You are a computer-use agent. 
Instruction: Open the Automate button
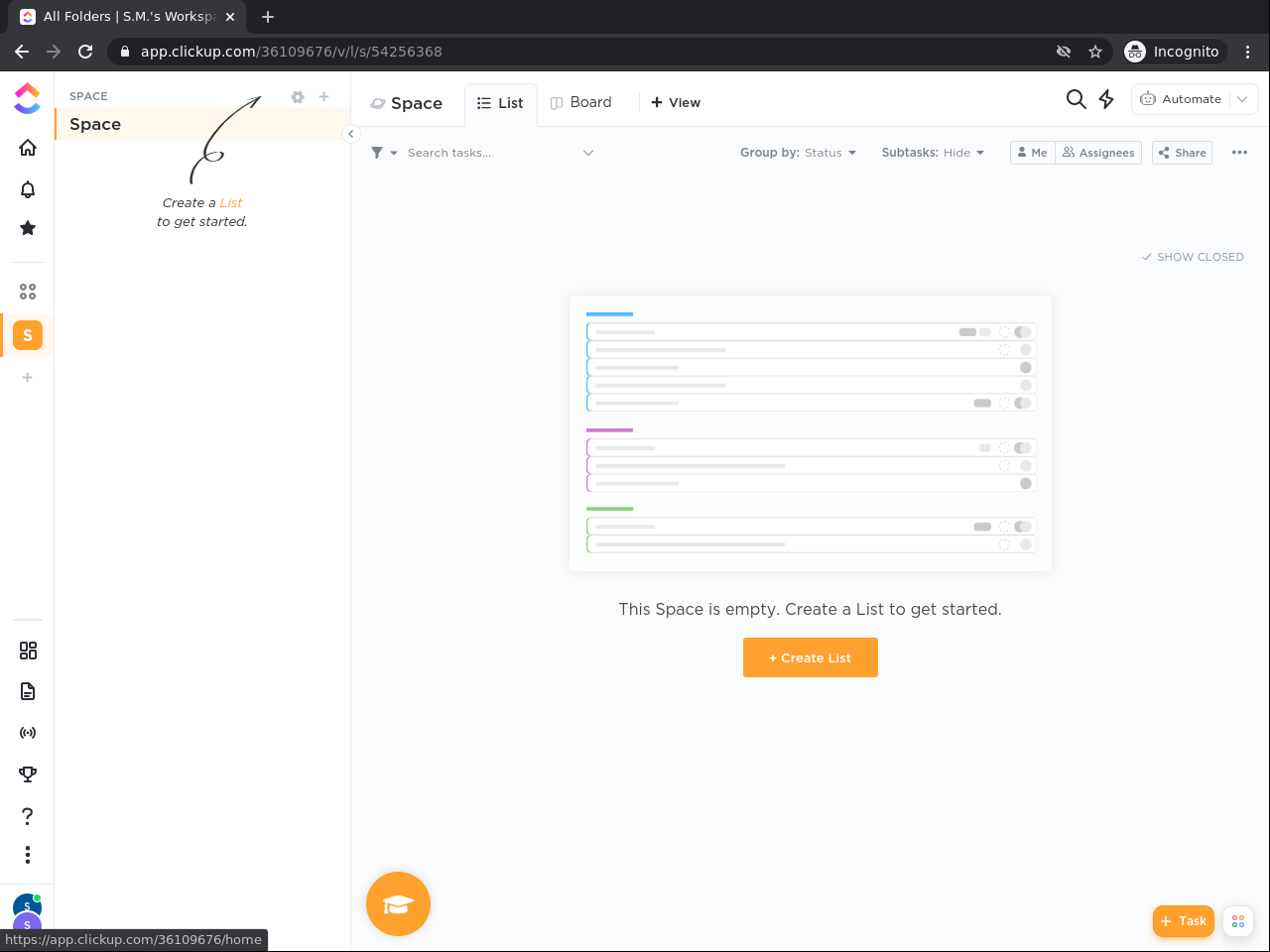1181,99
